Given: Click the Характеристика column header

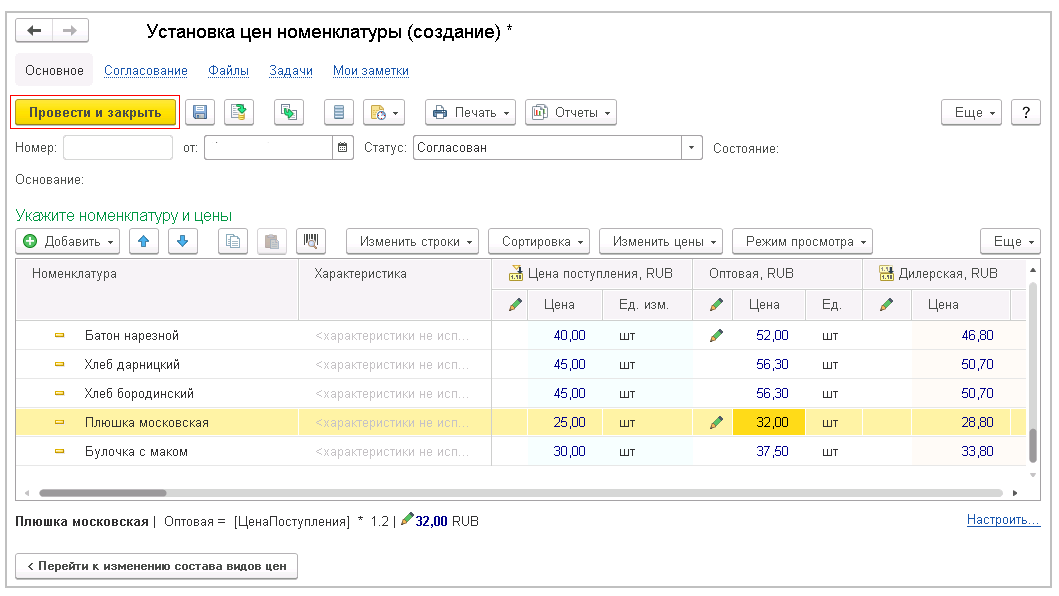Looking at the screenshot, I should (x=395, y=290).
